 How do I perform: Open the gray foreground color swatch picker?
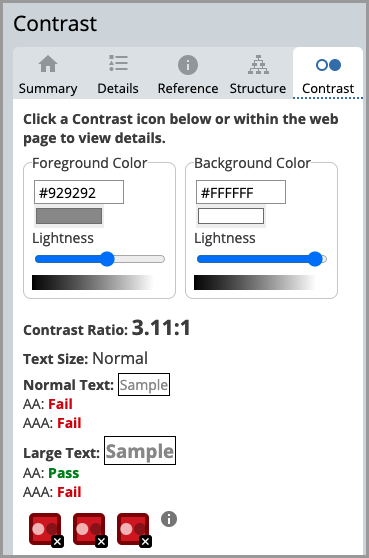69,216
